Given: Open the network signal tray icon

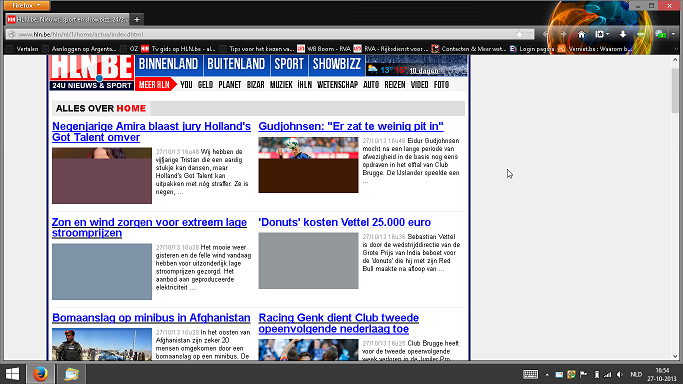Looking at the screenshot, I should coord(608,374).
